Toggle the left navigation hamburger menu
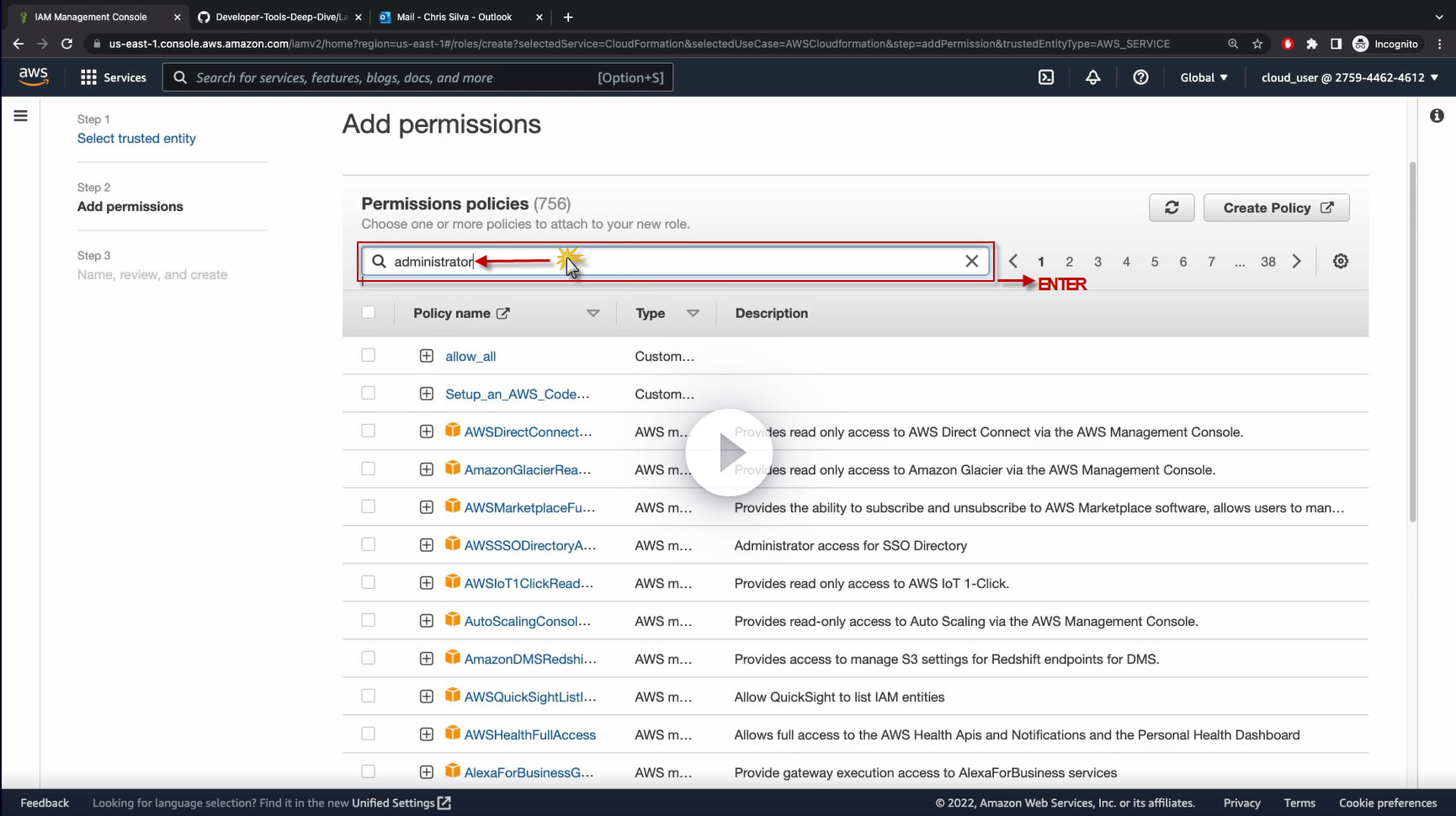Viewport: 1456px width, 816px height. [21, 116]
